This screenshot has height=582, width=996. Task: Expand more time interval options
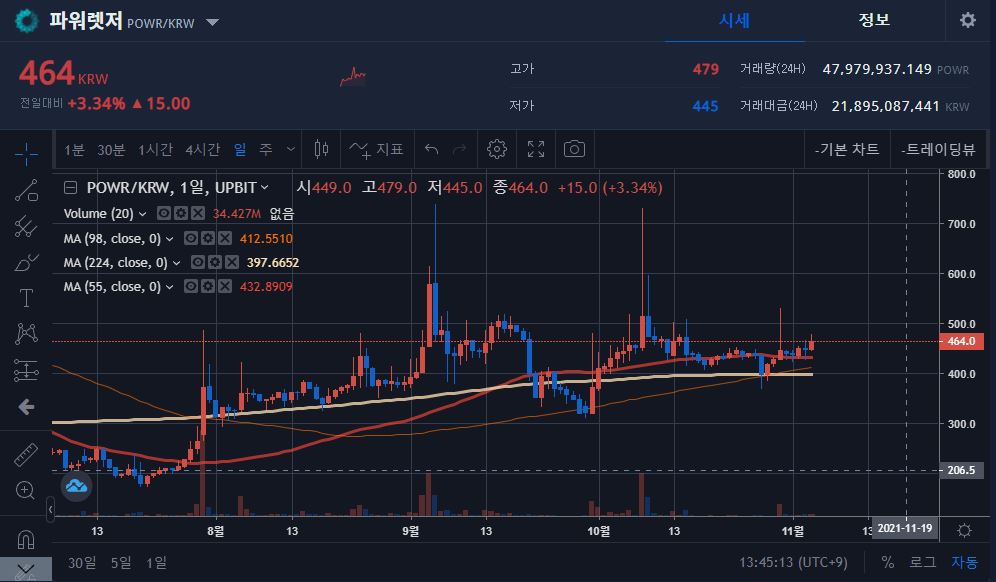click(290, 149)
